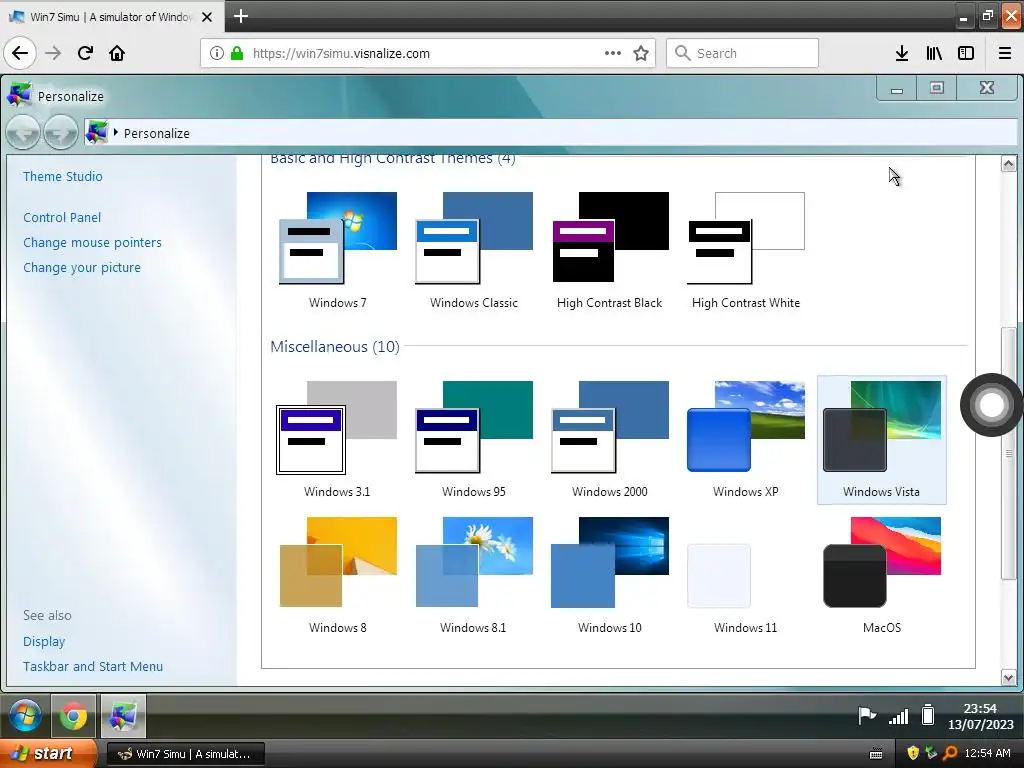Select the Windows 3.1 theme
1024x768 pixels.
pyautogui.click(x=338, y=439)
